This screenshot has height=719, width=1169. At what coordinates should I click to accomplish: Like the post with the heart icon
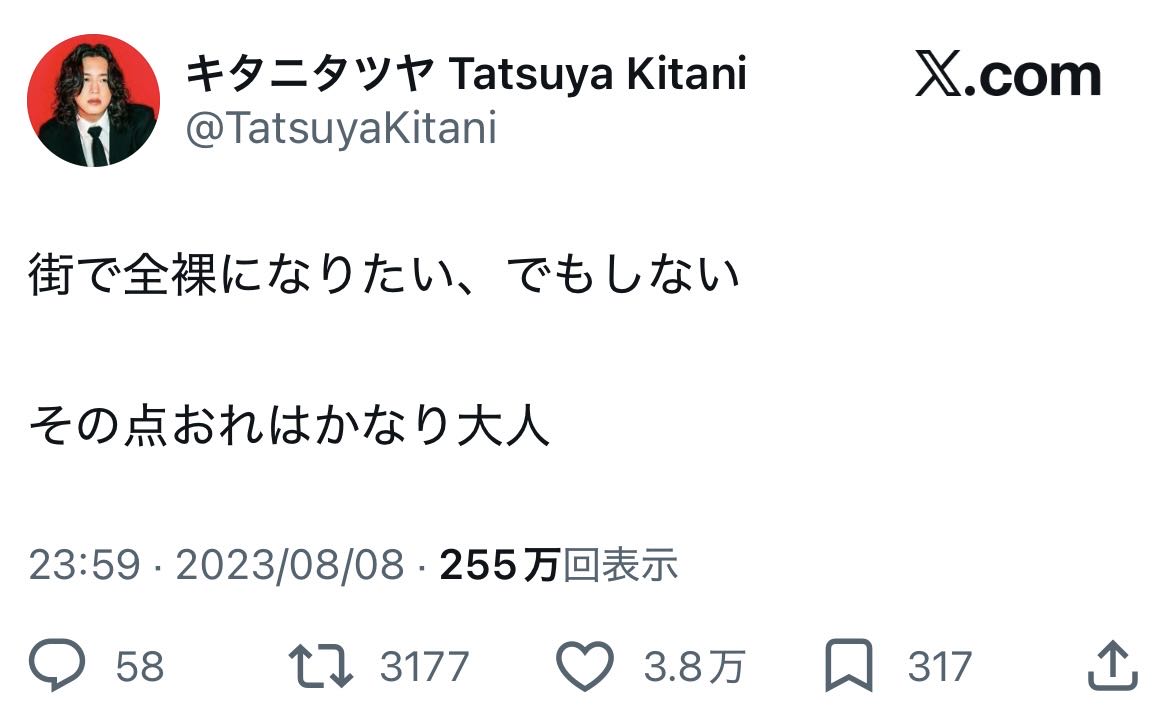tap(584, 666)
